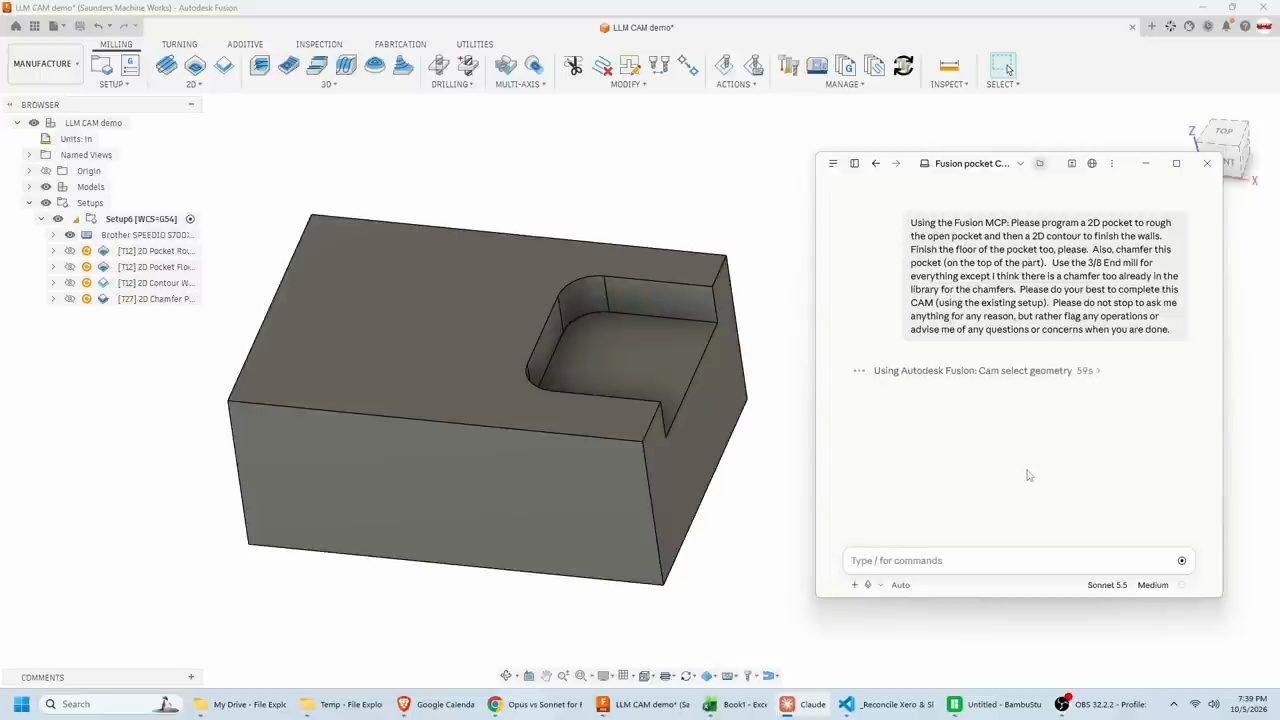Viewport: 1280px width, 720px height.
Task: Toggle visibility of the Setups folder
Action: (x=46, y=203)
